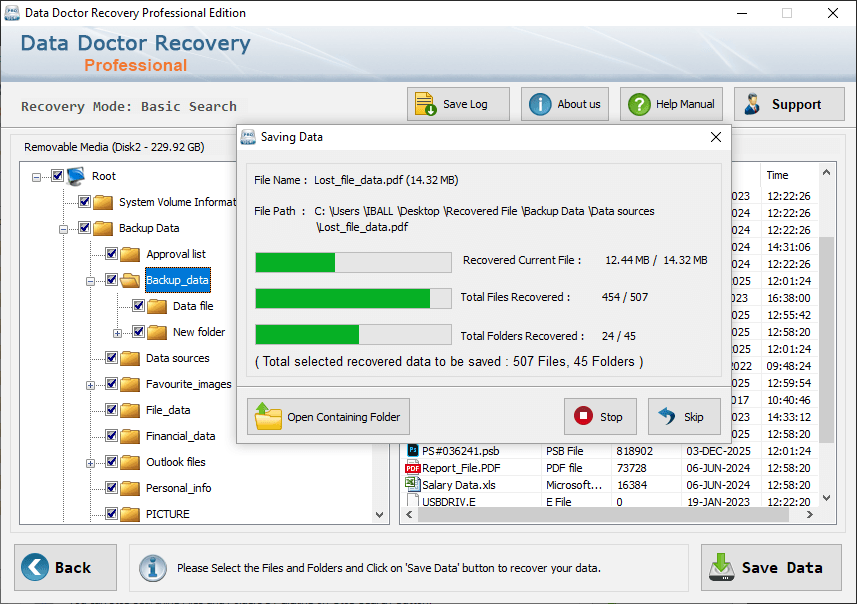Select Salary Data.xls file name
This screenshot has width=857, height=604.
(459, 485)
